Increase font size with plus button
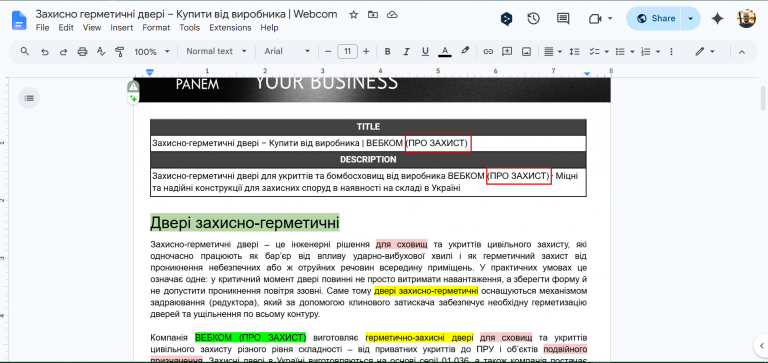The height and width of the screenshot is (363, 768). pyautogui.click(x=366, y=51)
